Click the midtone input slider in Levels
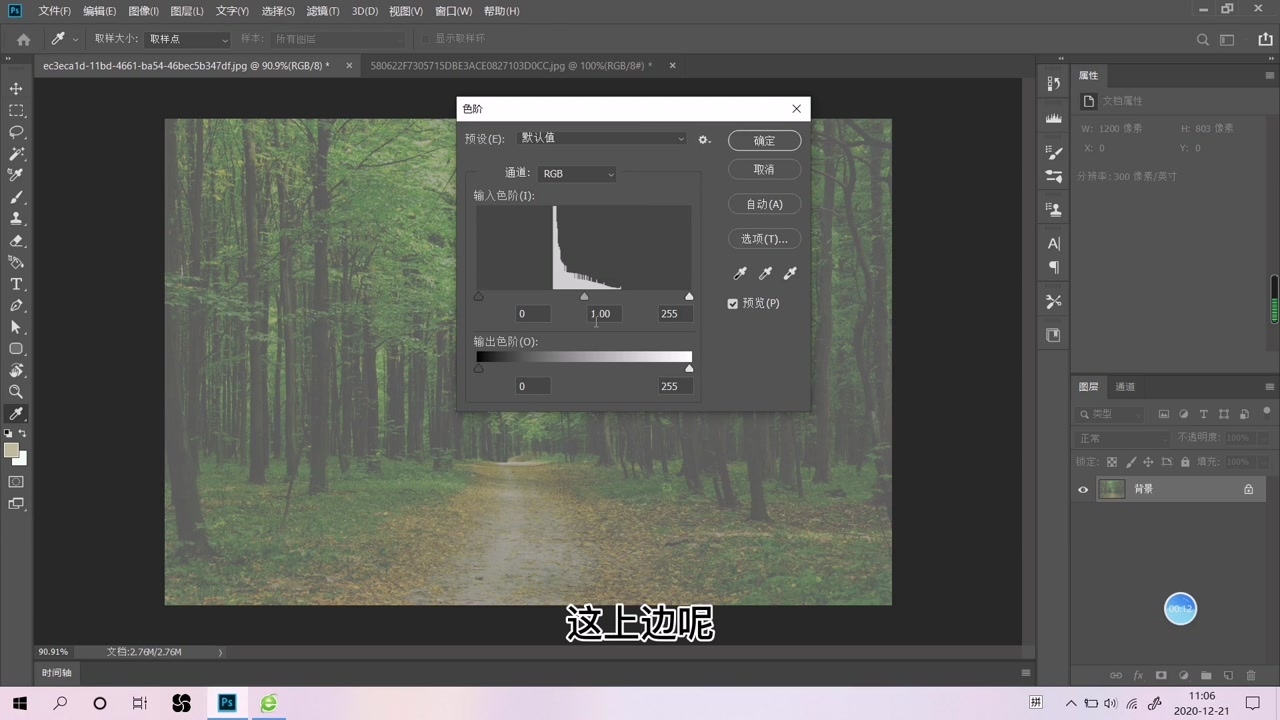 (585, 296)
